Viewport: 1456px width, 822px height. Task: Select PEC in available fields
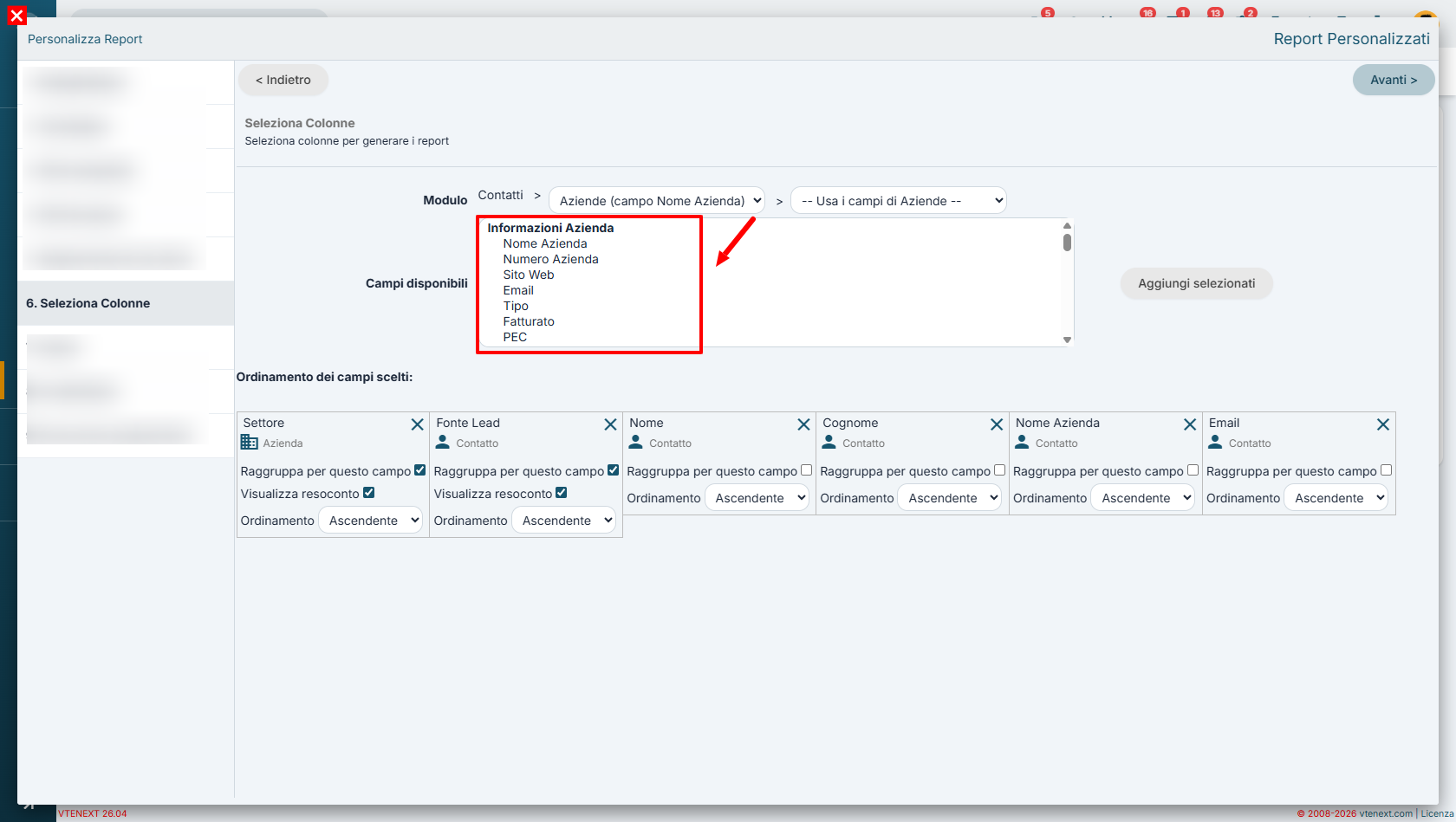pyautogui.click(x=515, y=337)
